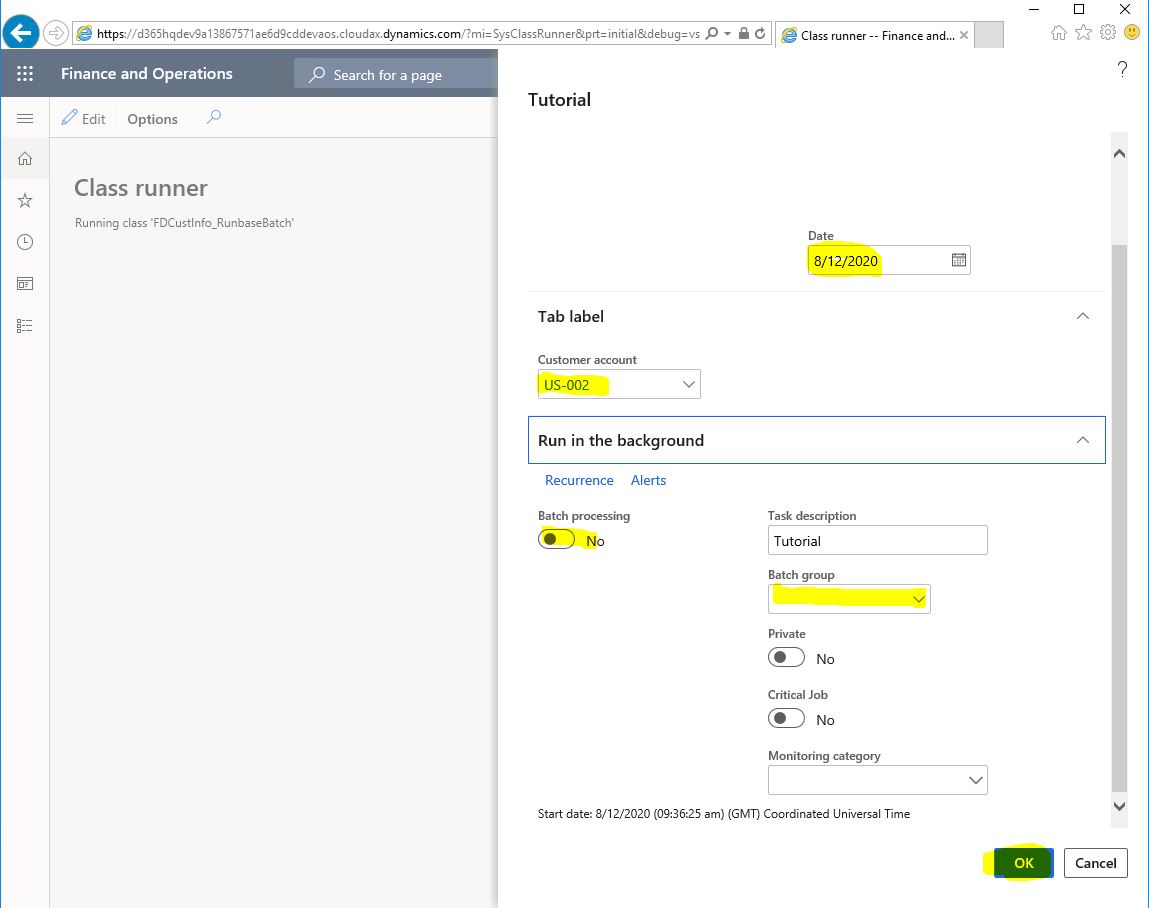Click the action pane search magnifier
Viewport: 1149px width, 908px height.
[214, 117]
